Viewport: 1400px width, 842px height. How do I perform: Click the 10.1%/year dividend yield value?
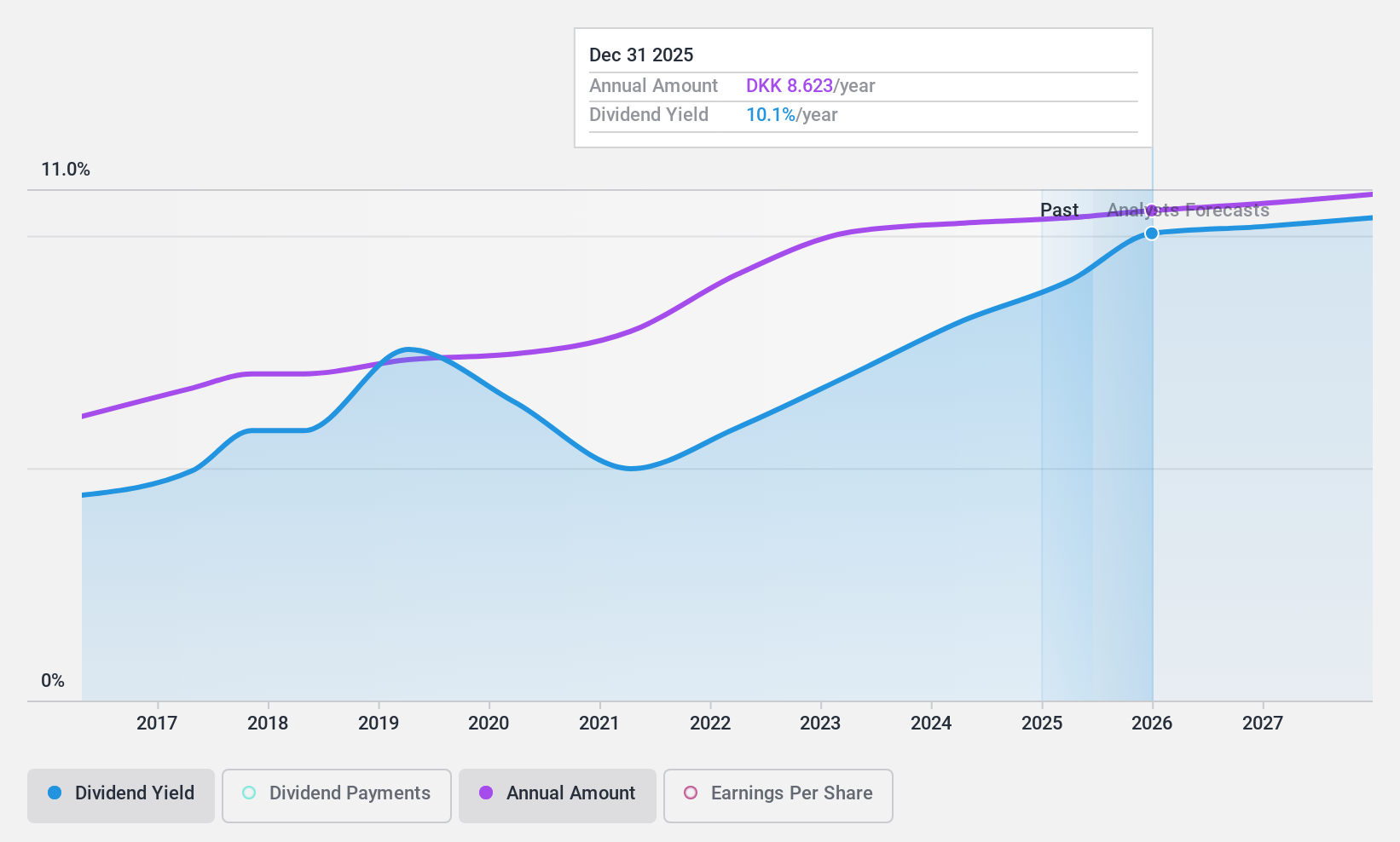791,115
